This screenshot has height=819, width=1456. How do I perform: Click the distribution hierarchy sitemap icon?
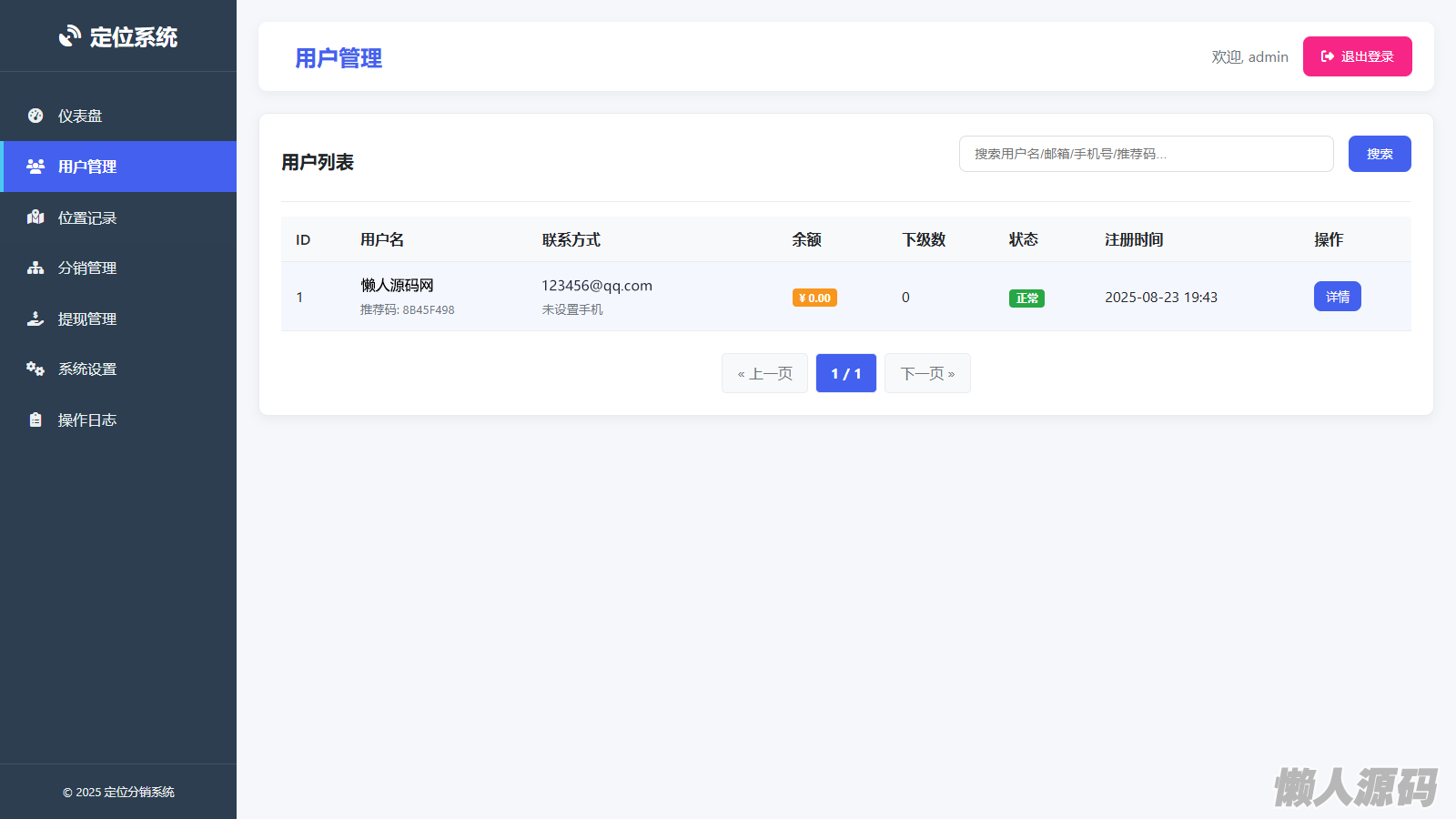[35, 268]
